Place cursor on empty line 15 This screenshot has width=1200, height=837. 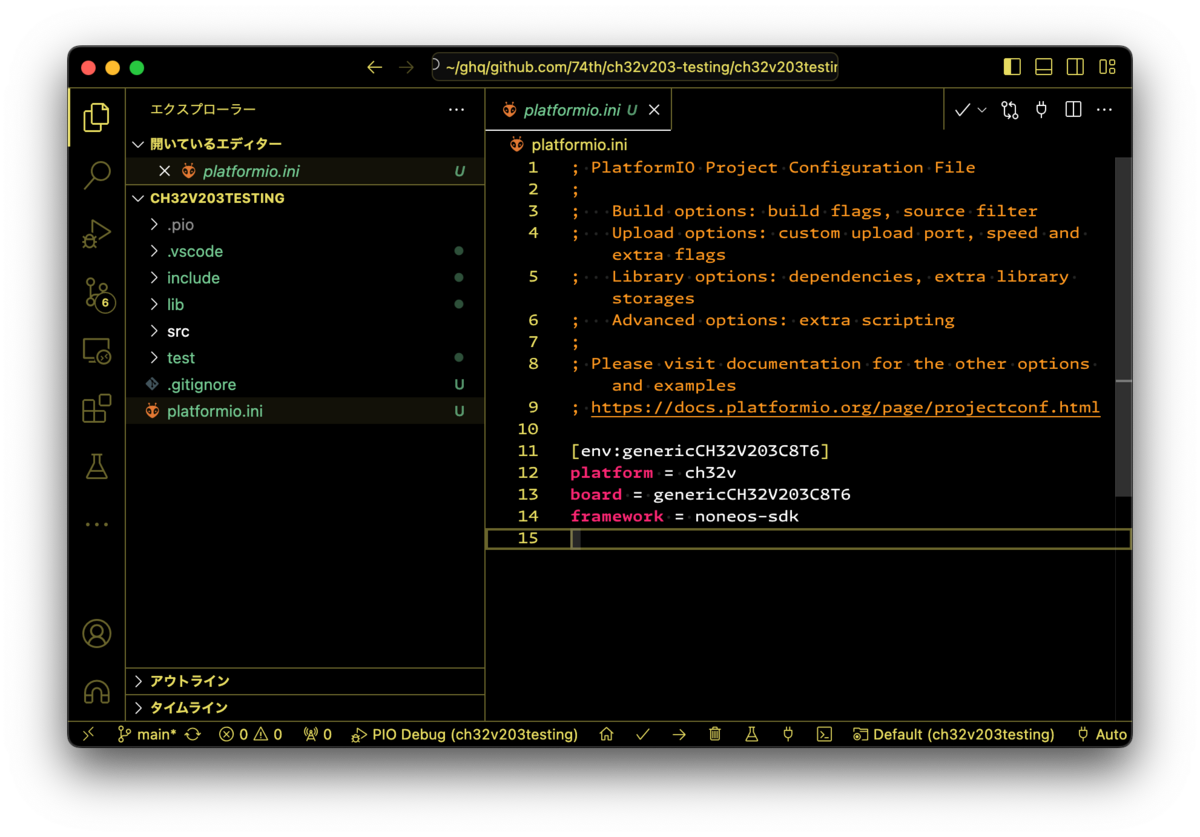pos(808,538)
